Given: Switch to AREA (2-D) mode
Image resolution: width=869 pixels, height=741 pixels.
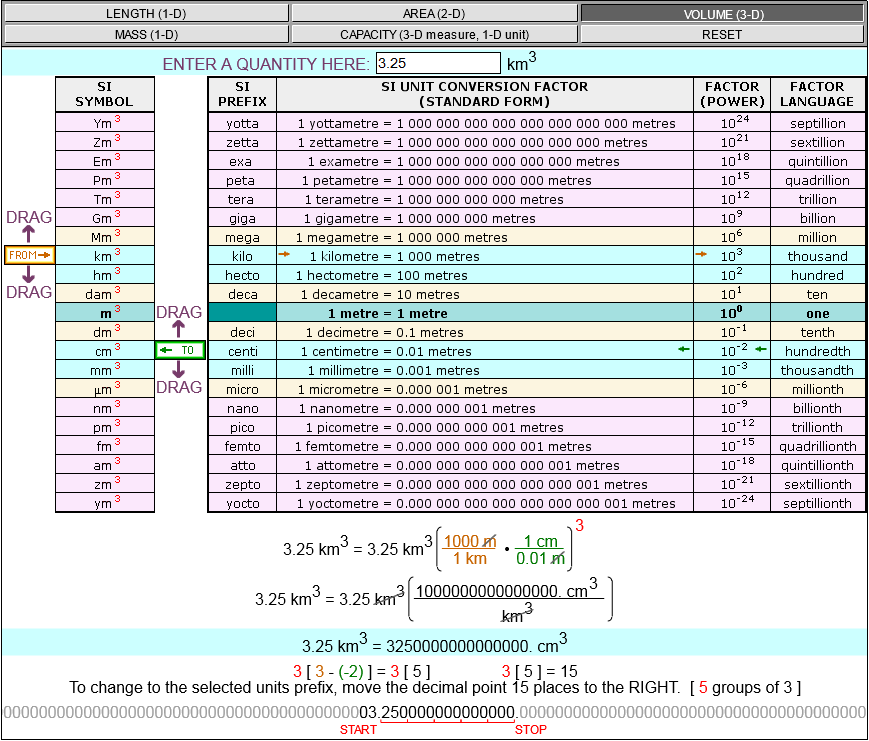Looking at the screenshot, I should point(434,14).
